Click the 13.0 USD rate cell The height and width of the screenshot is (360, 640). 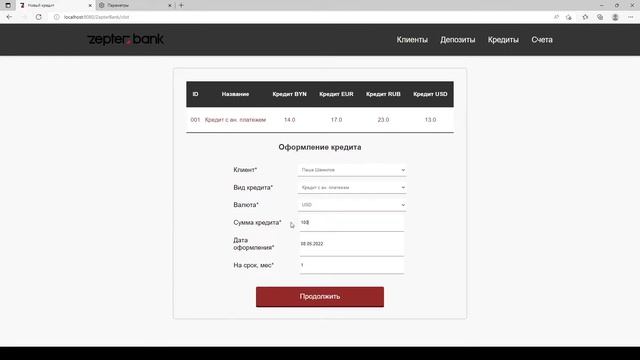click(x=430, y=120)
